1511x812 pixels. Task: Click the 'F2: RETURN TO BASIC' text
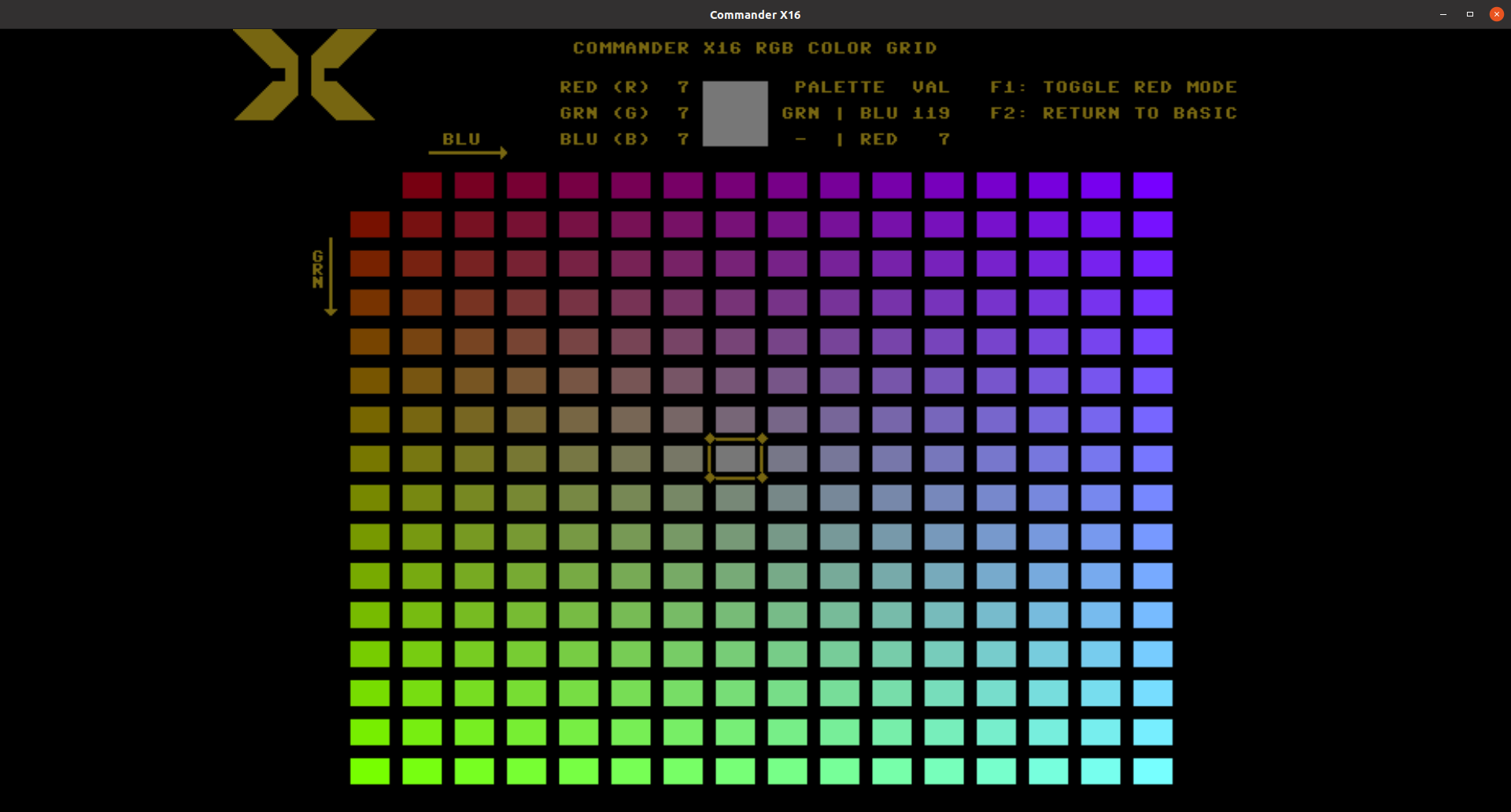tap(1114, 113)
